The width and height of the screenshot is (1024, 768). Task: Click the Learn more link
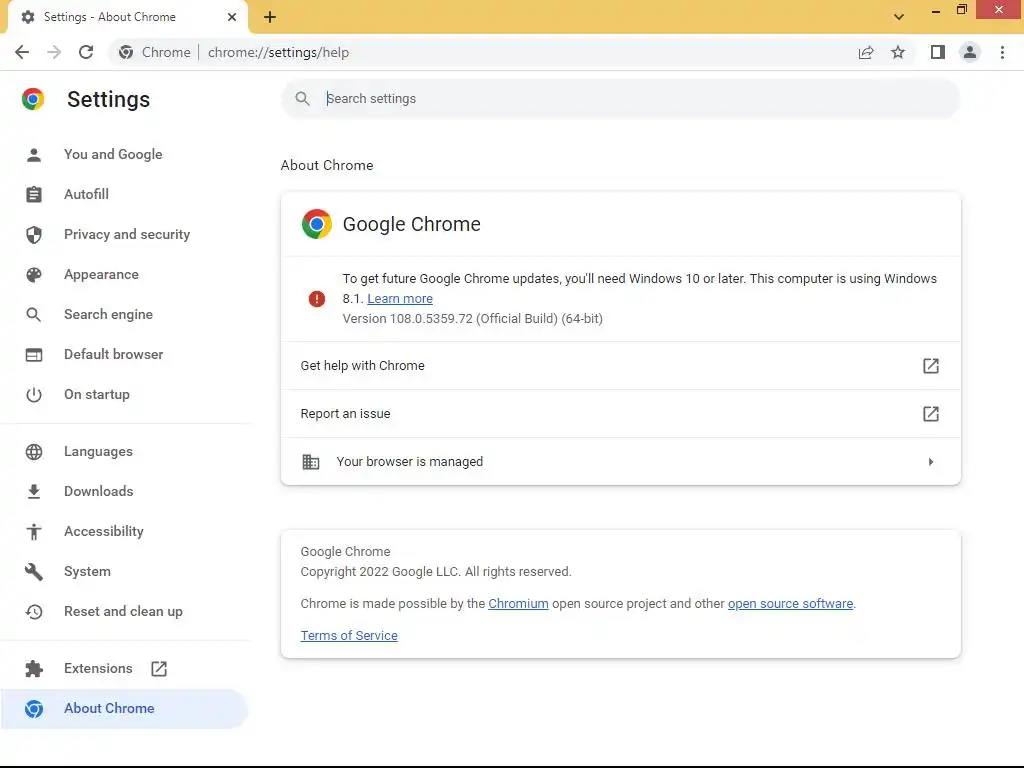point(400,298)
